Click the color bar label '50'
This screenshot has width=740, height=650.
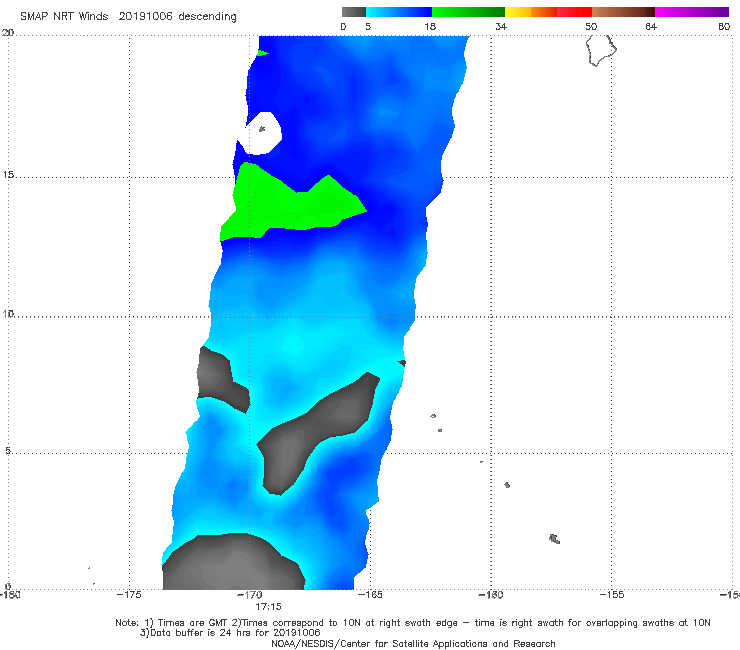click(591, 26)
